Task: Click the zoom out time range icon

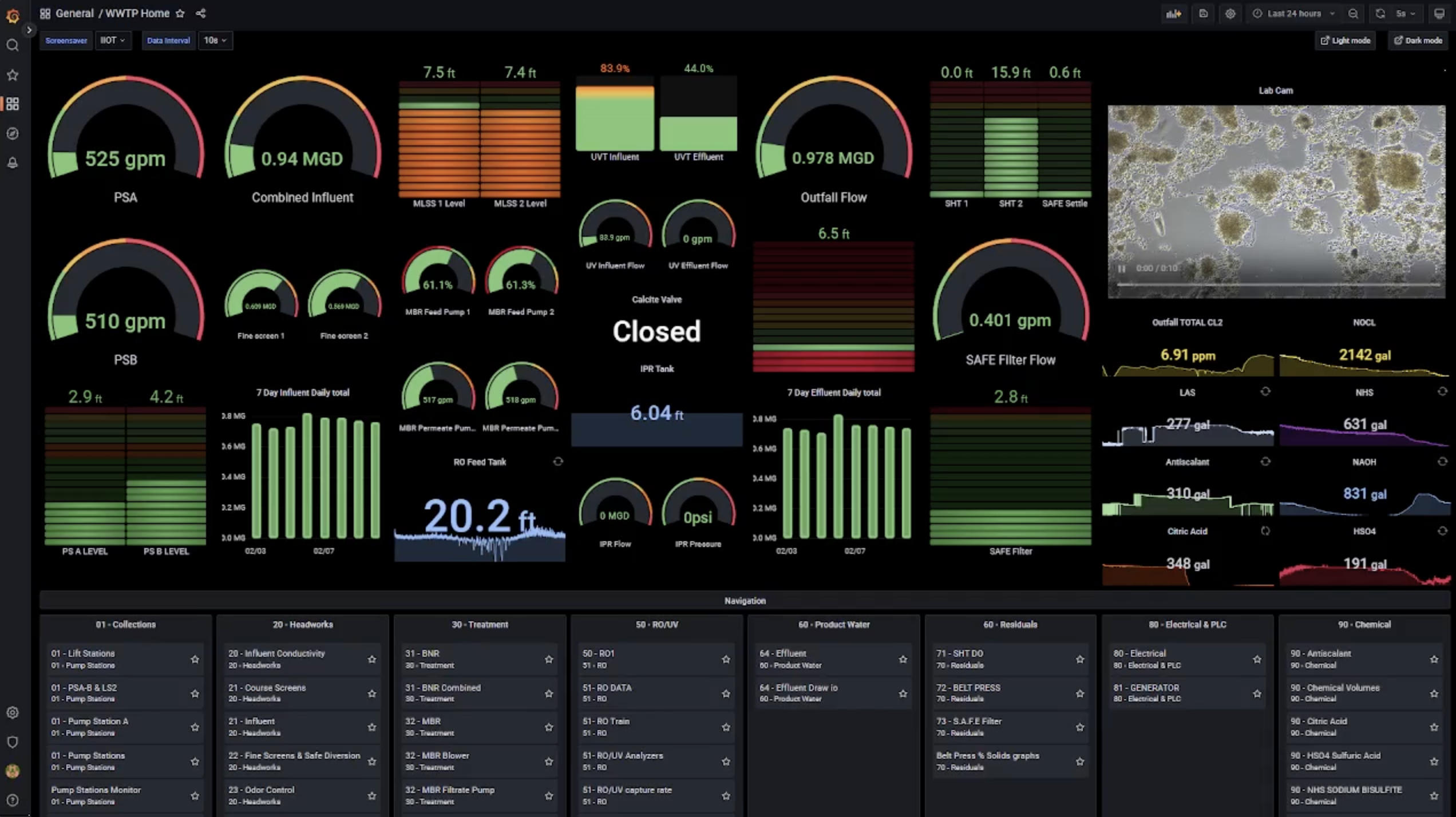Action: click(x=1353, y=13)
